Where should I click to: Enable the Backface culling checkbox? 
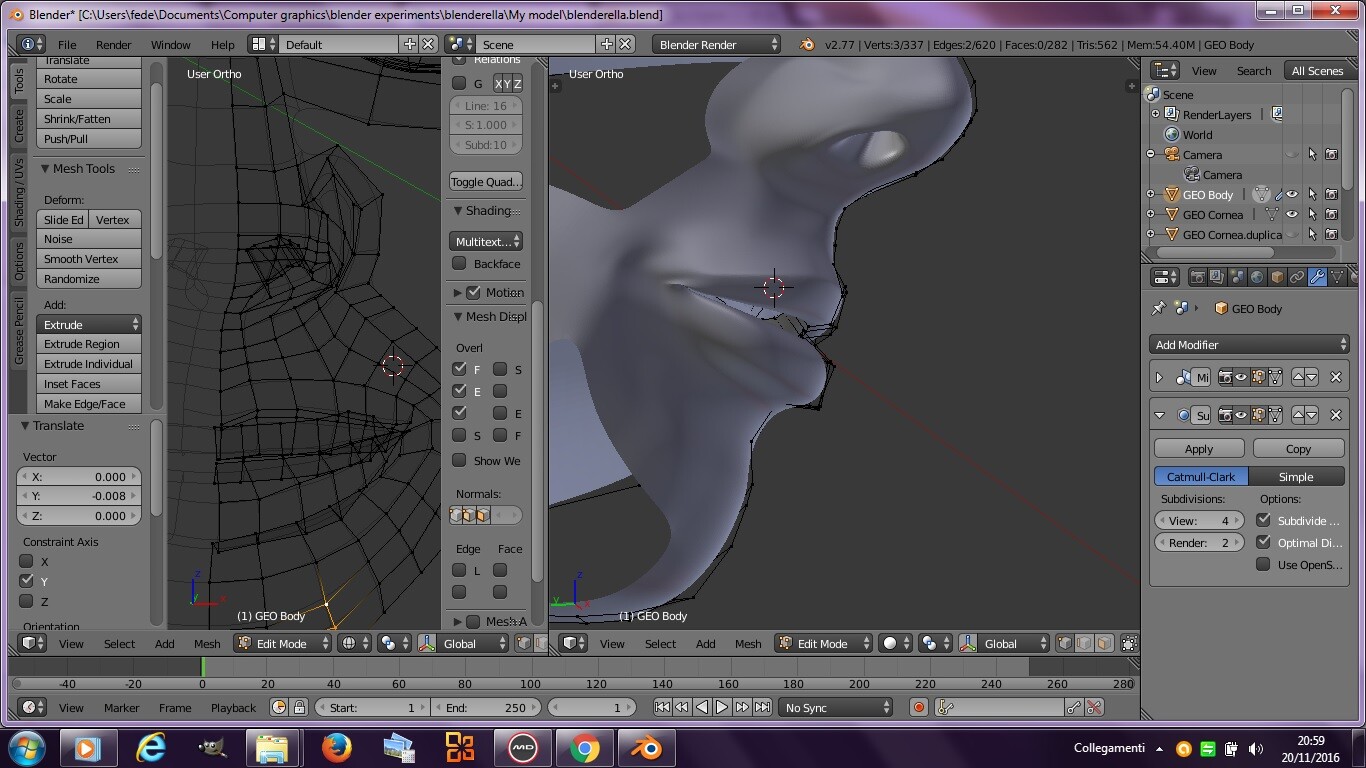459,264
